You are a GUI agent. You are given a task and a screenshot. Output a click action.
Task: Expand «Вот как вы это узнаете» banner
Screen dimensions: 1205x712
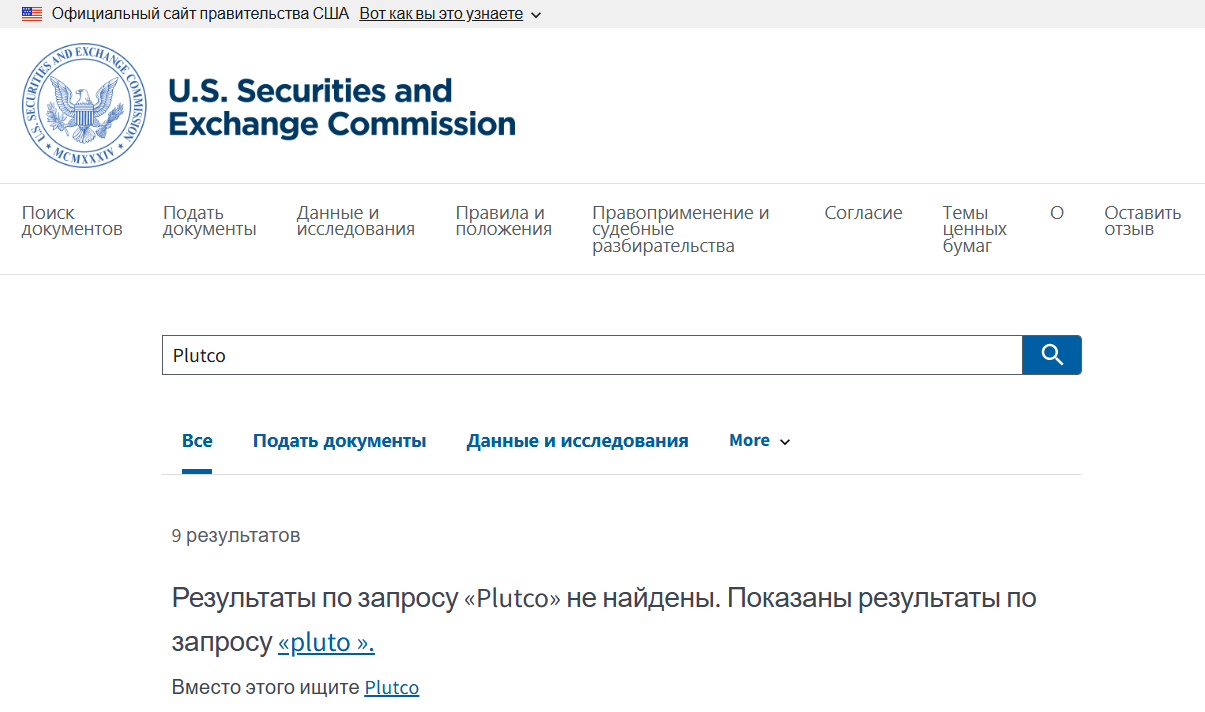tap(441, 13)
